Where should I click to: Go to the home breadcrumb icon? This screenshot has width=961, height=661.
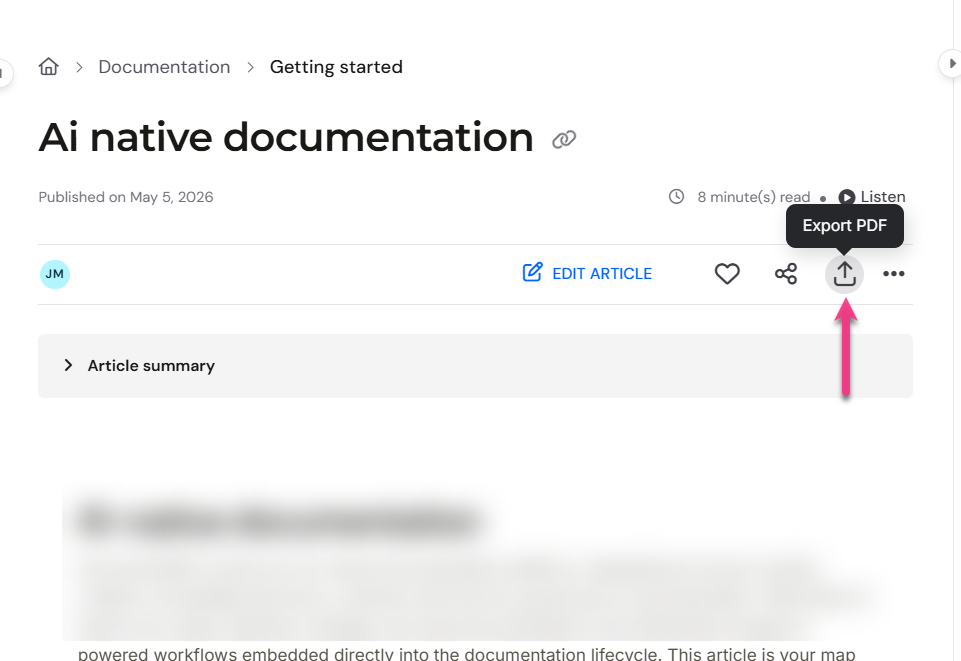click(x=48, y=66)
